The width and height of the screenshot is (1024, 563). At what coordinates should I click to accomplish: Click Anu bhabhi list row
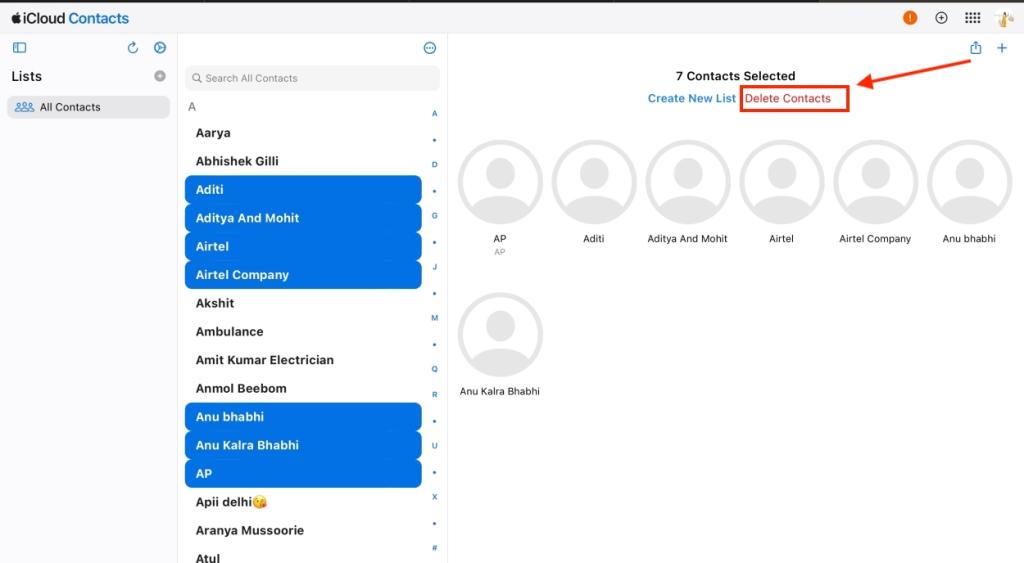click(303, 417)
